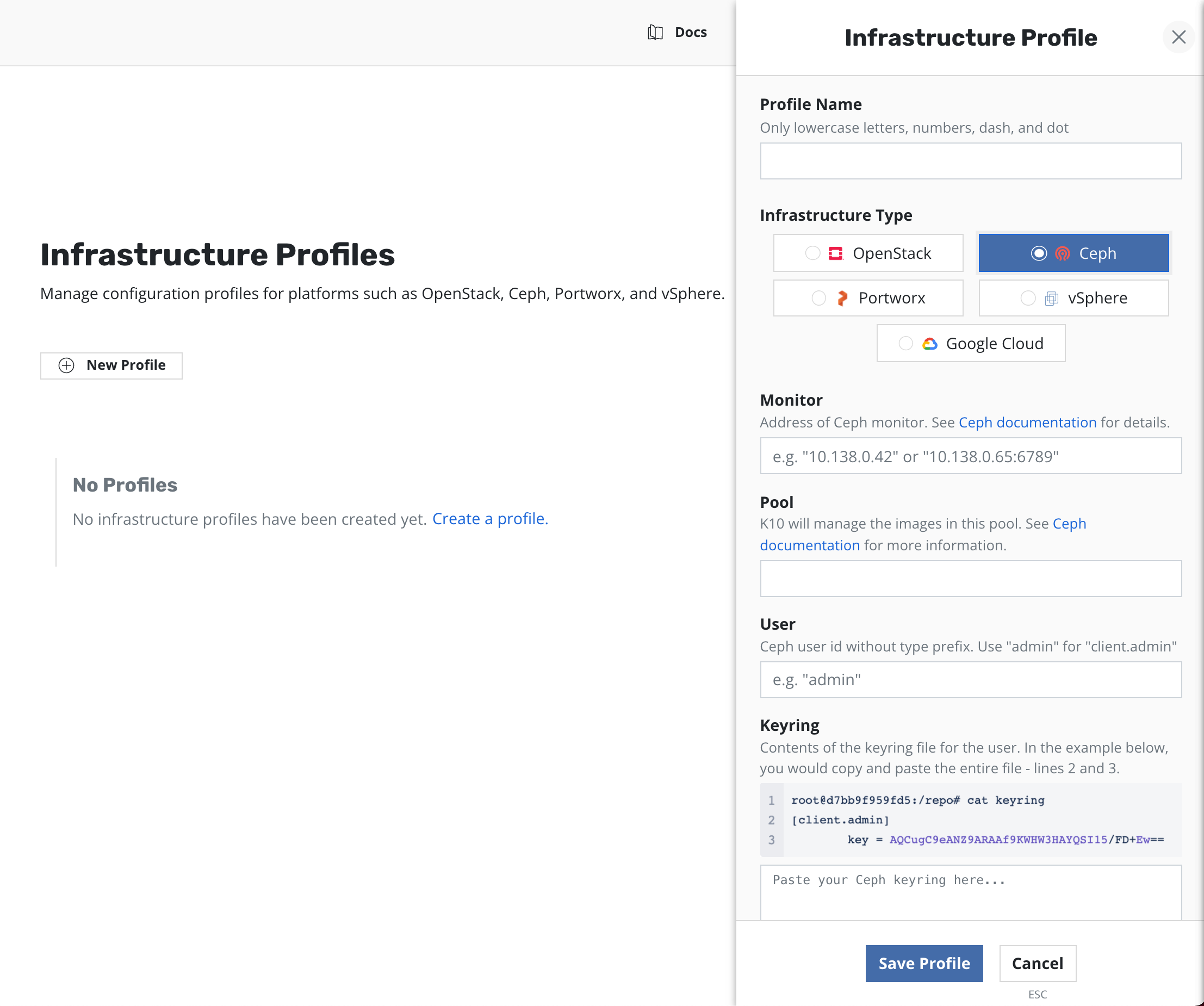The width and height of the screenshot is (1204, 1006).
Task: Click the User id input field
Action: pos(970,680)
